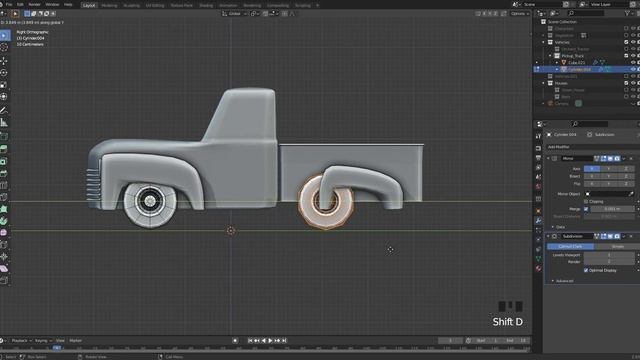Toggle the snapping magnet icon in header
640x360 pixels.
click(266, 13)
